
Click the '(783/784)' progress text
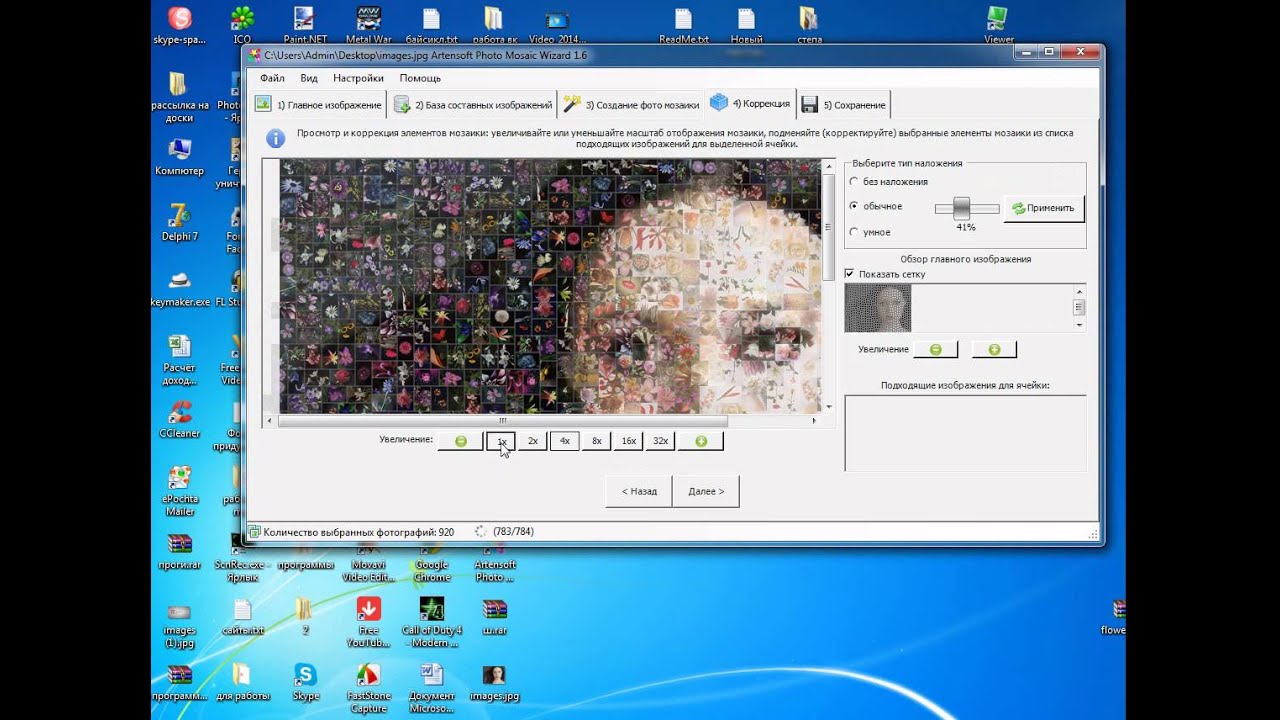(513, 532)
